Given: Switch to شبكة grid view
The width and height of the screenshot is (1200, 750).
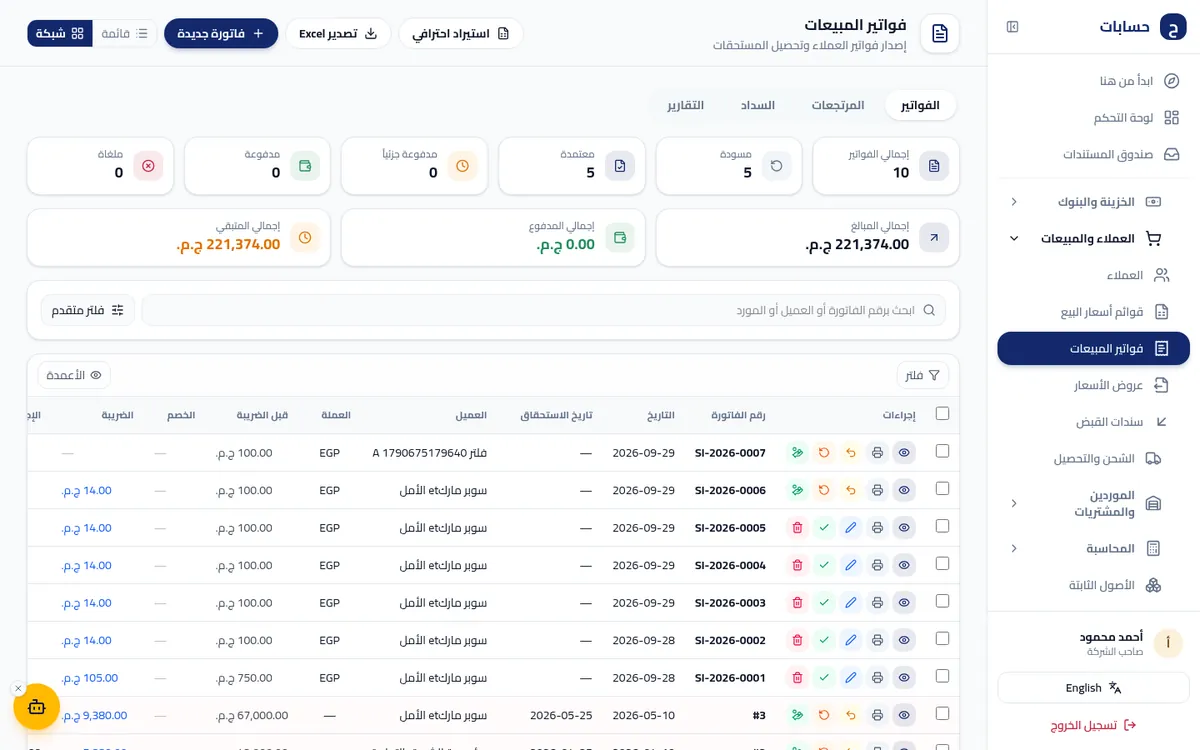Looking at the screenshot, I should point(60,33).
